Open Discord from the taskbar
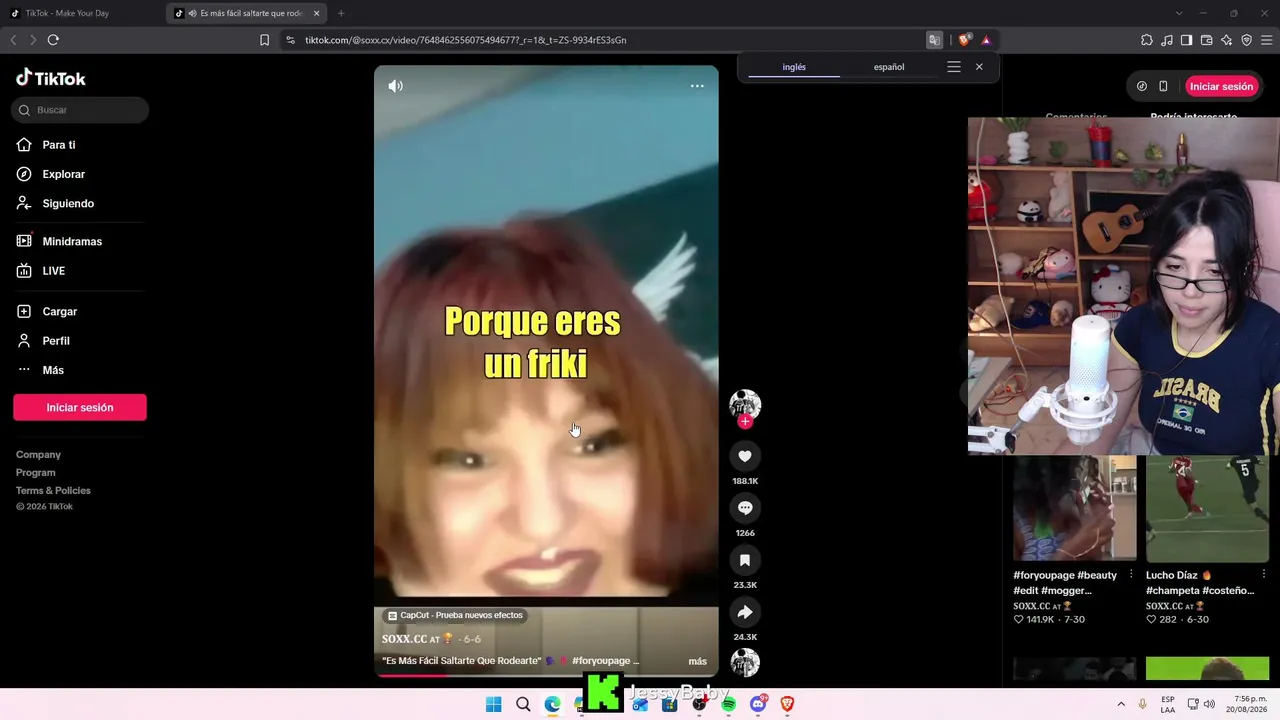 pyautogui.click(x=758, y=704)
